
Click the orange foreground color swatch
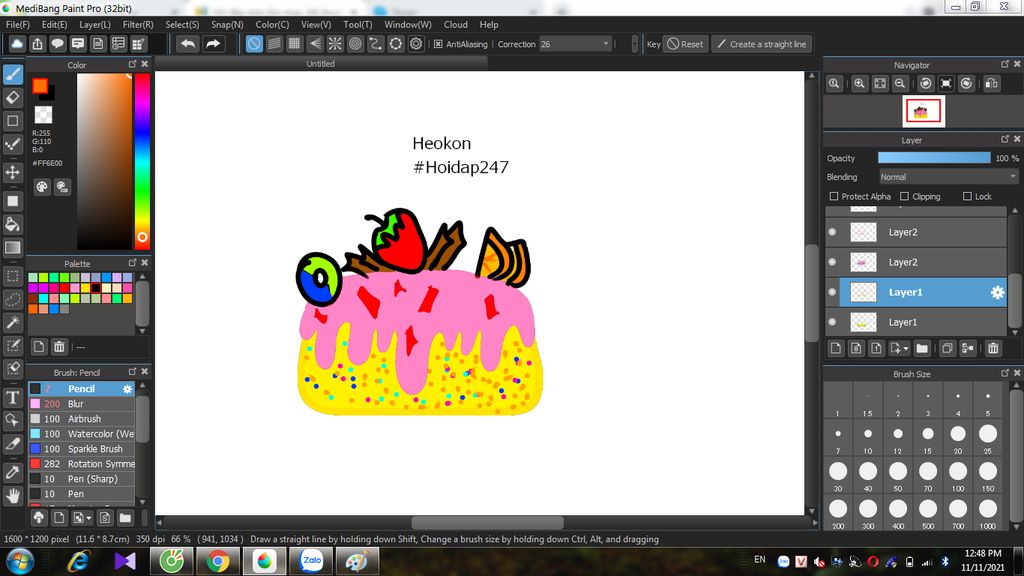click(x=40, y=86)
